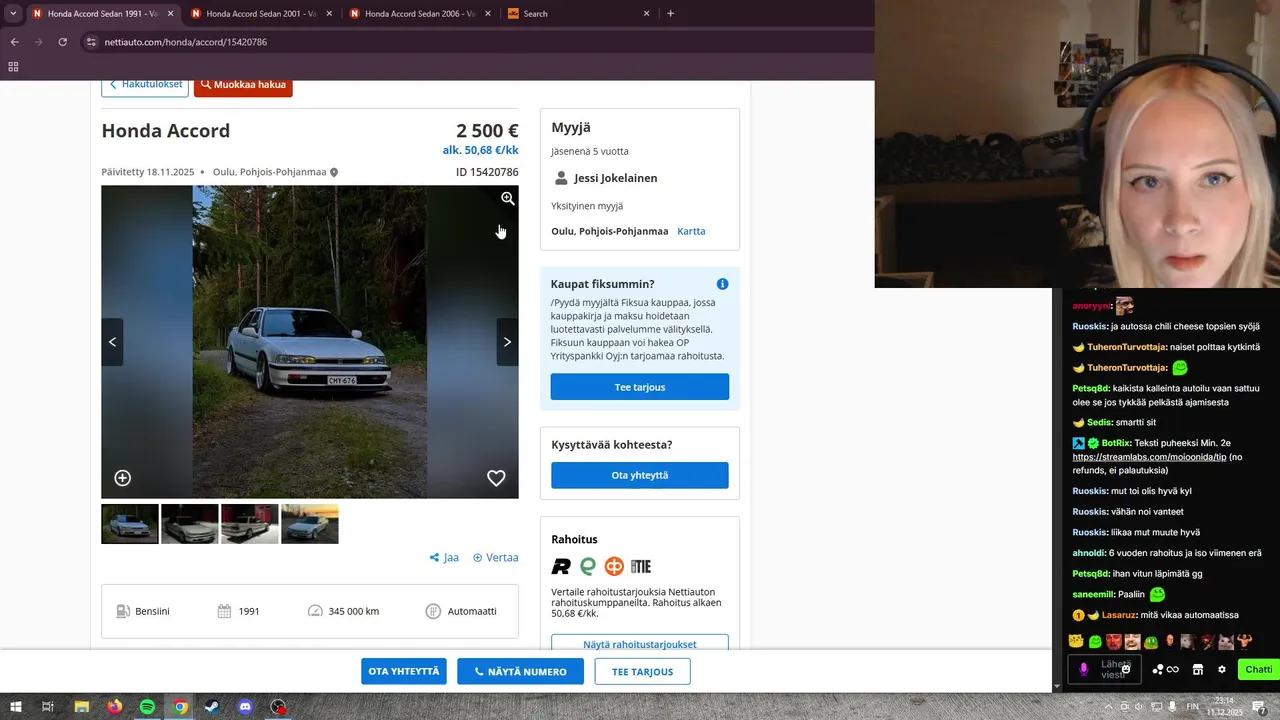Open chat settings gear icon
The height and width of the screenshot is (720, 1280).
point(1221,669)
